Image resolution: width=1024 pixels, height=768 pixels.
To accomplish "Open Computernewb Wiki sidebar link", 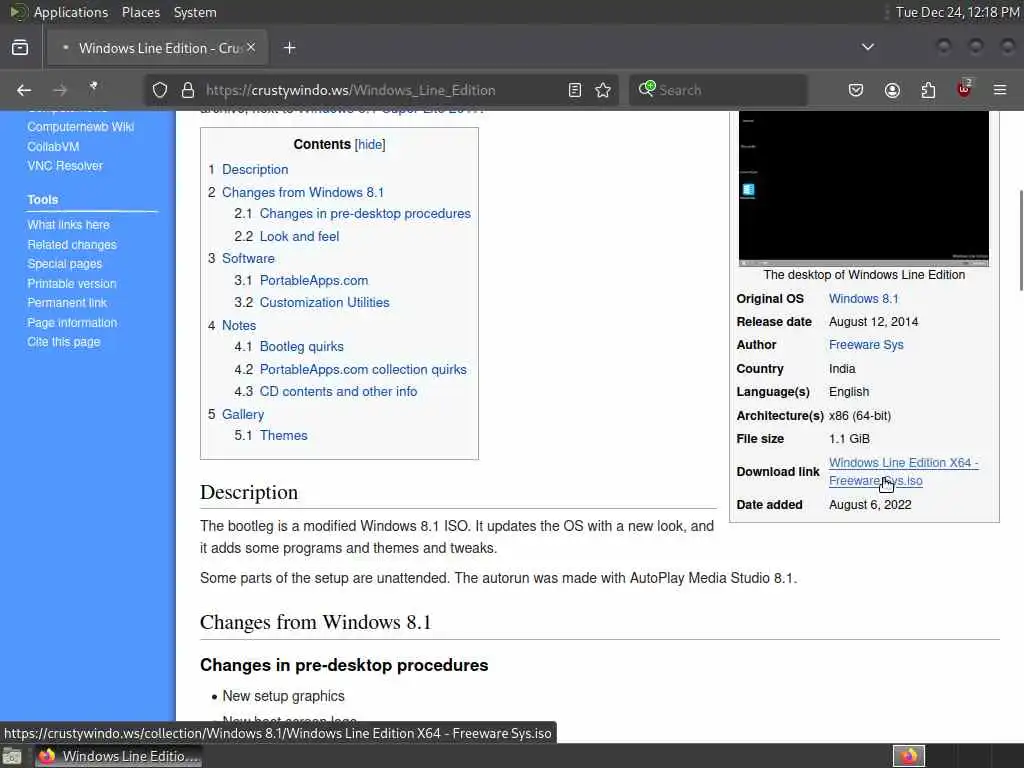I will 80,127.
